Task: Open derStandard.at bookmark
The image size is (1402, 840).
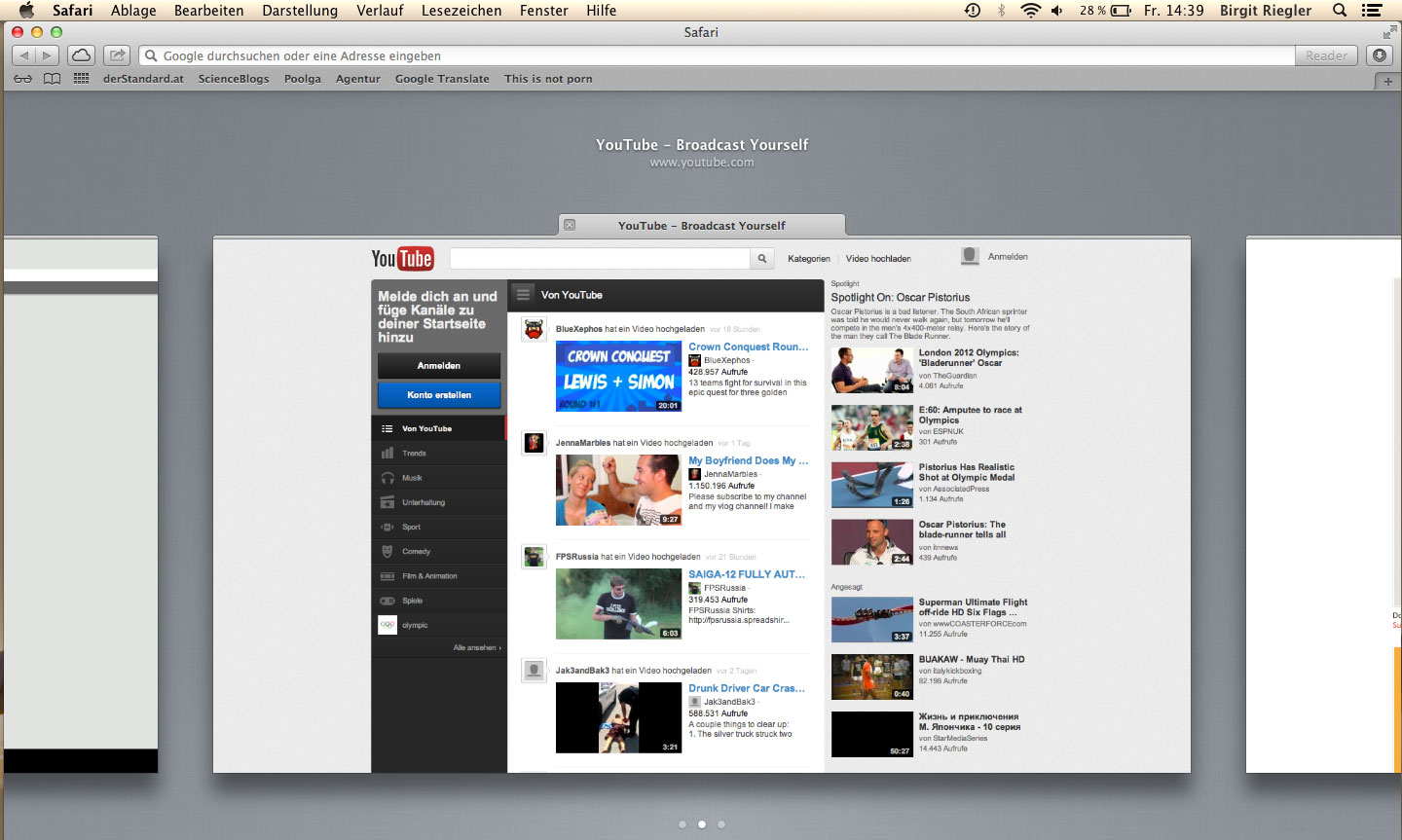Action: pyautogui.click(x=143, y=79)
